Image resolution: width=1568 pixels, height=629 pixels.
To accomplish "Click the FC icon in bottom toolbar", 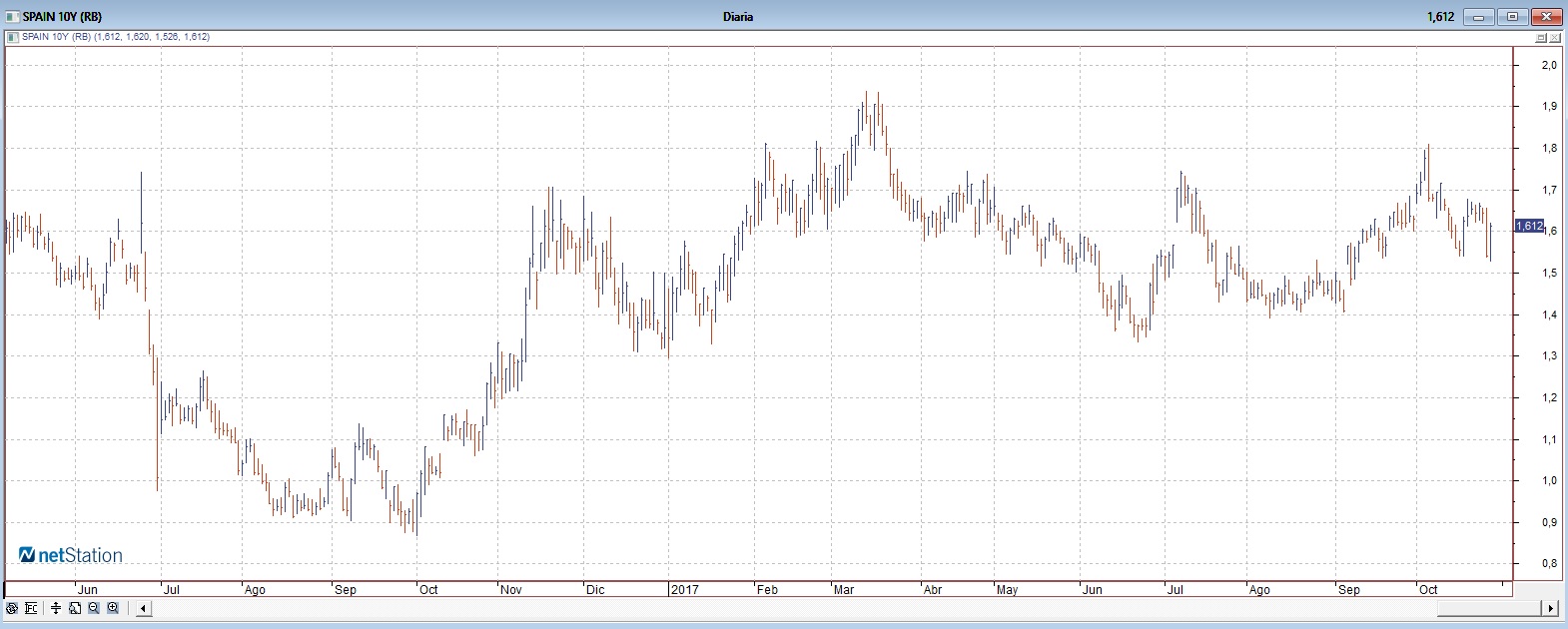I will pyautogui.click(x=31, y=608).
